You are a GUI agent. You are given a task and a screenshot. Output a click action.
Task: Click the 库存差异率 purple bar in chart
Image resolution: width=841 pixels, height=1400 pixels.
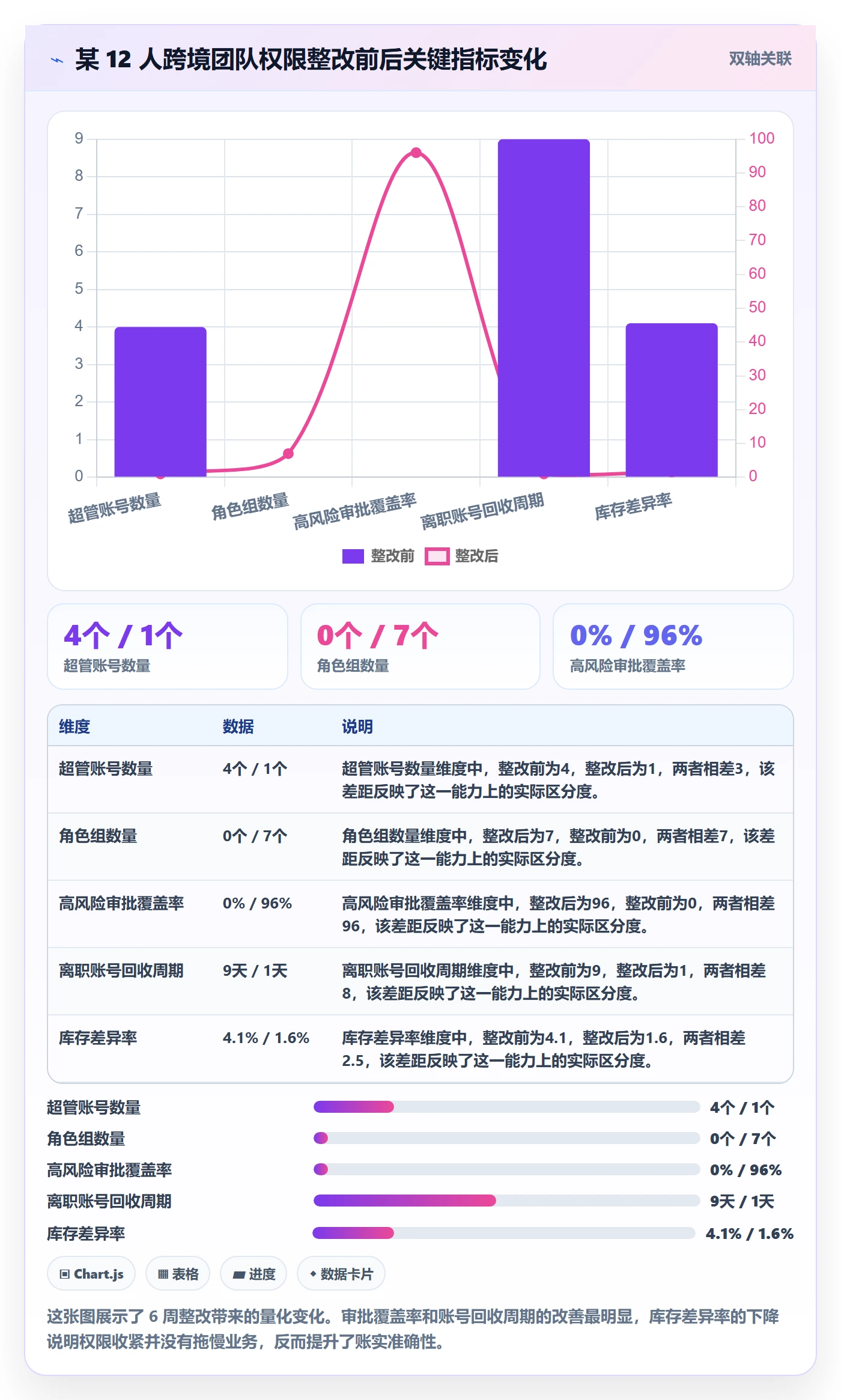[672, 400]
